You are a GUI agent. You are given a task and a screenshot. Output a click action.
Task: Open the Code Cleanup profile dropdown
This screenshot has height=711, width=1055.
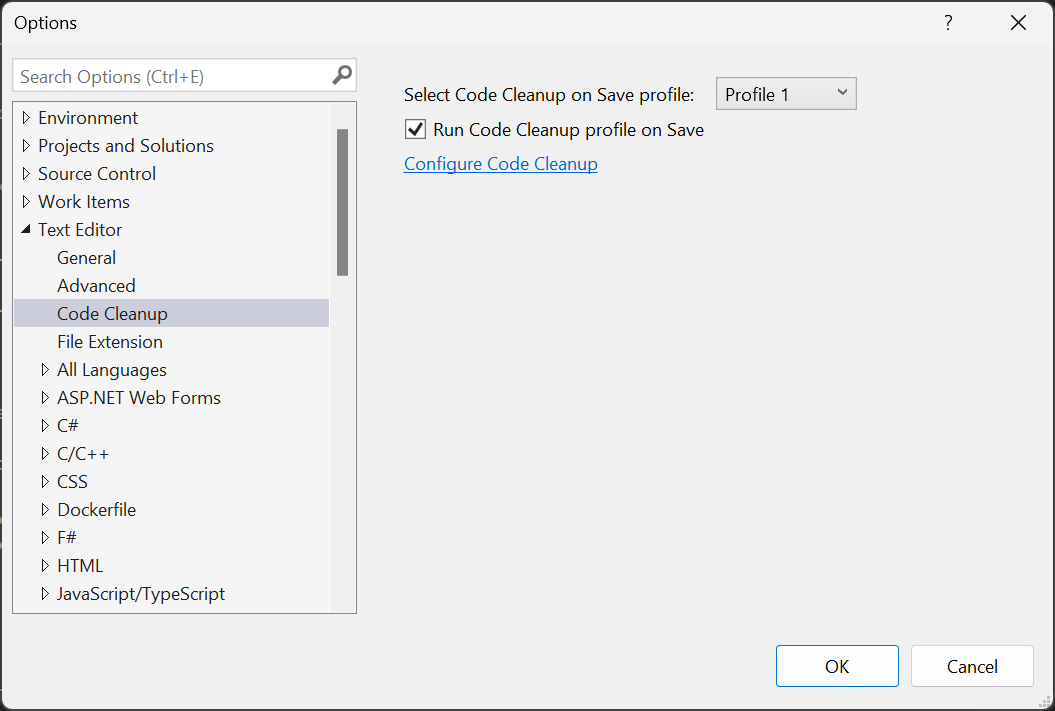[786, 94]
